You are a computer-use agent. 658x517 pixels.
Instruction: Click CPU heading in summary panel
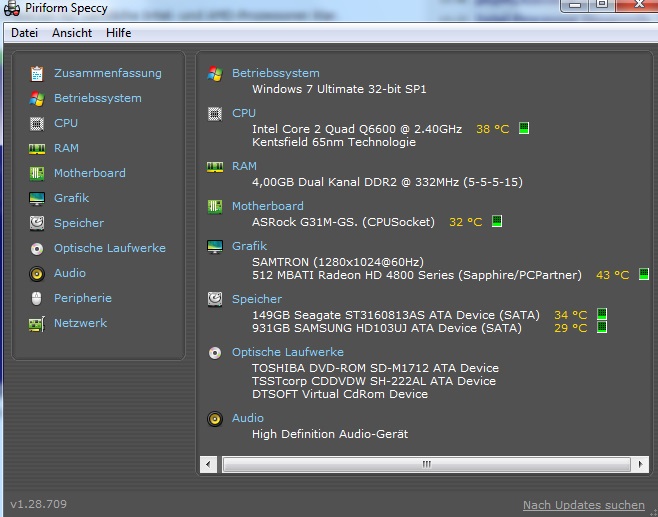point(244,113)
